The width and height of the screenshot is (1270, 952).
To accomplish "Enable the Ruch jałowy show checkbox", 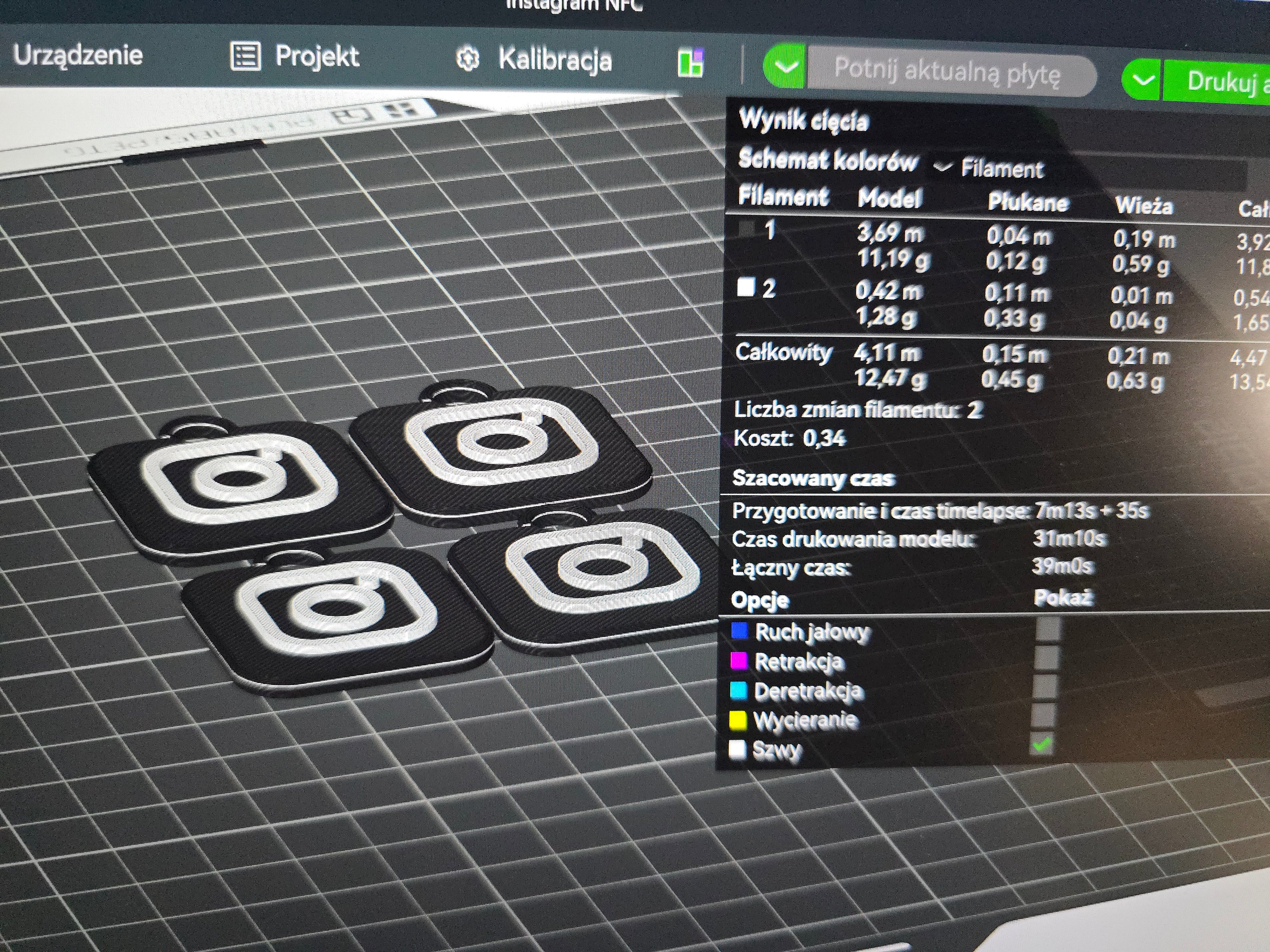I will coord(1048,629).
